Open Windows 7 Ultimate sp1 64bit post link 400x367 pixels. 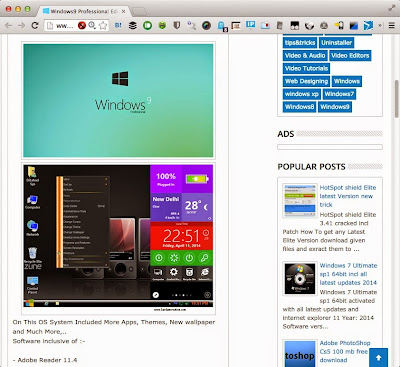point(348,274)
